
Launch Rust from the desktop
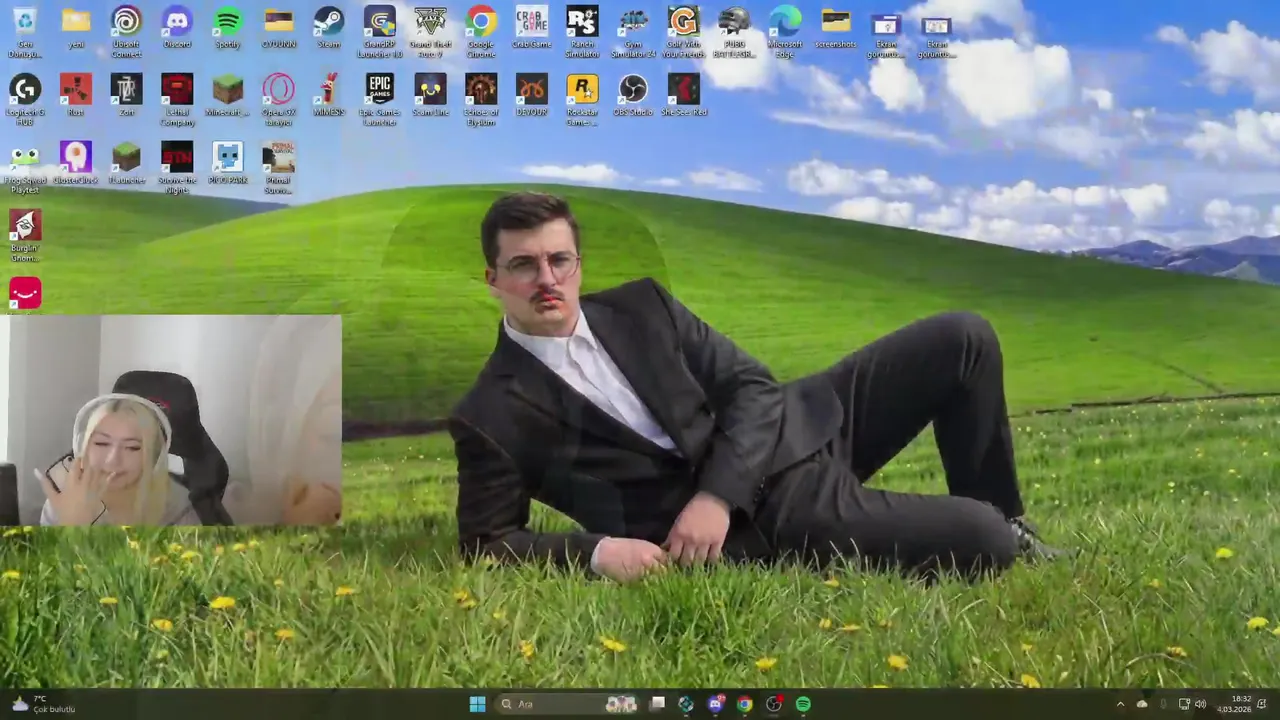coord(76,96)
